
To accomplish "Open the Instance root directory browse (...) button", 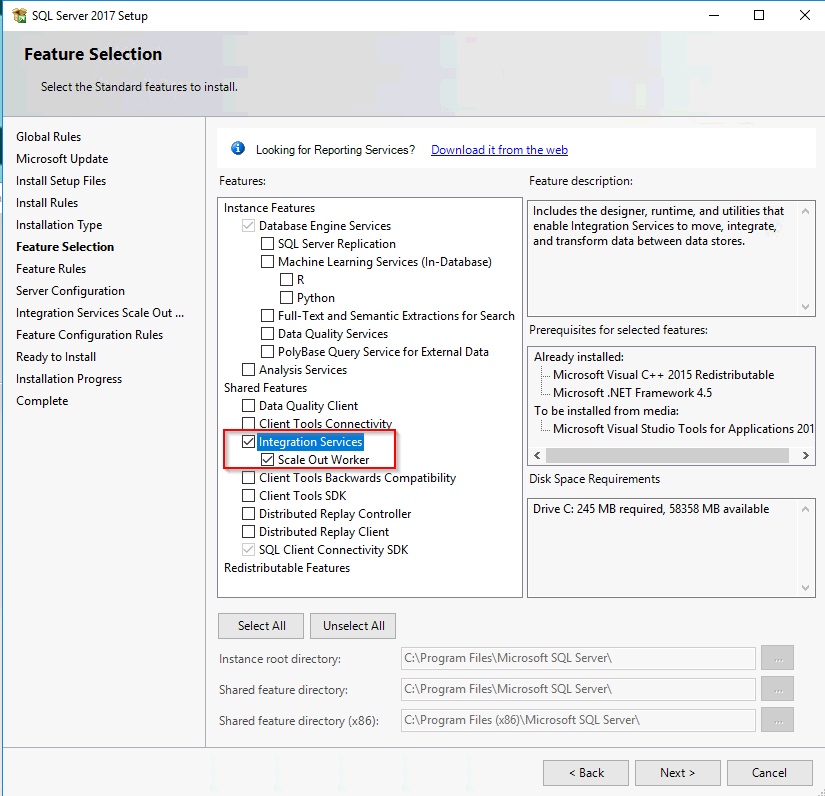I will 777,658.
